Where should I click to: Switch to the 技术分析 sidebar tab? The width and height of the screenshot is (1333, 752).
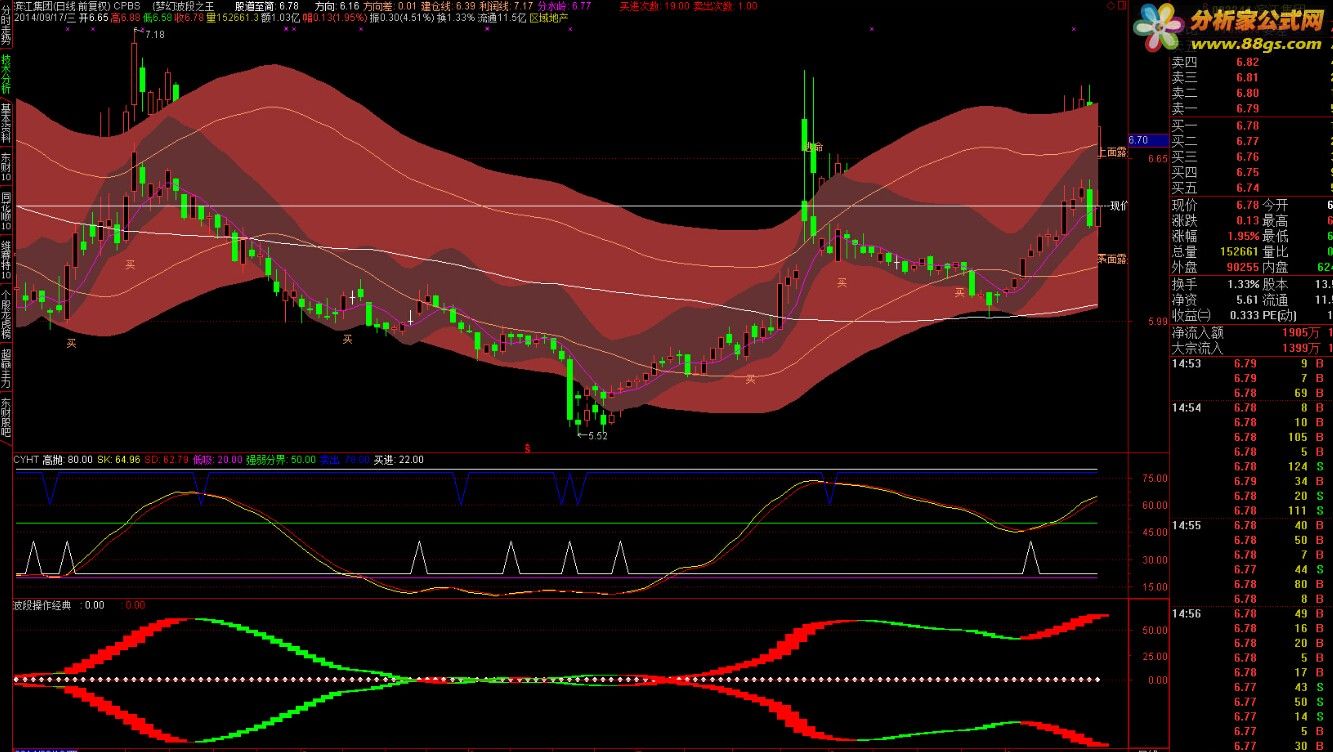(6, 74)
